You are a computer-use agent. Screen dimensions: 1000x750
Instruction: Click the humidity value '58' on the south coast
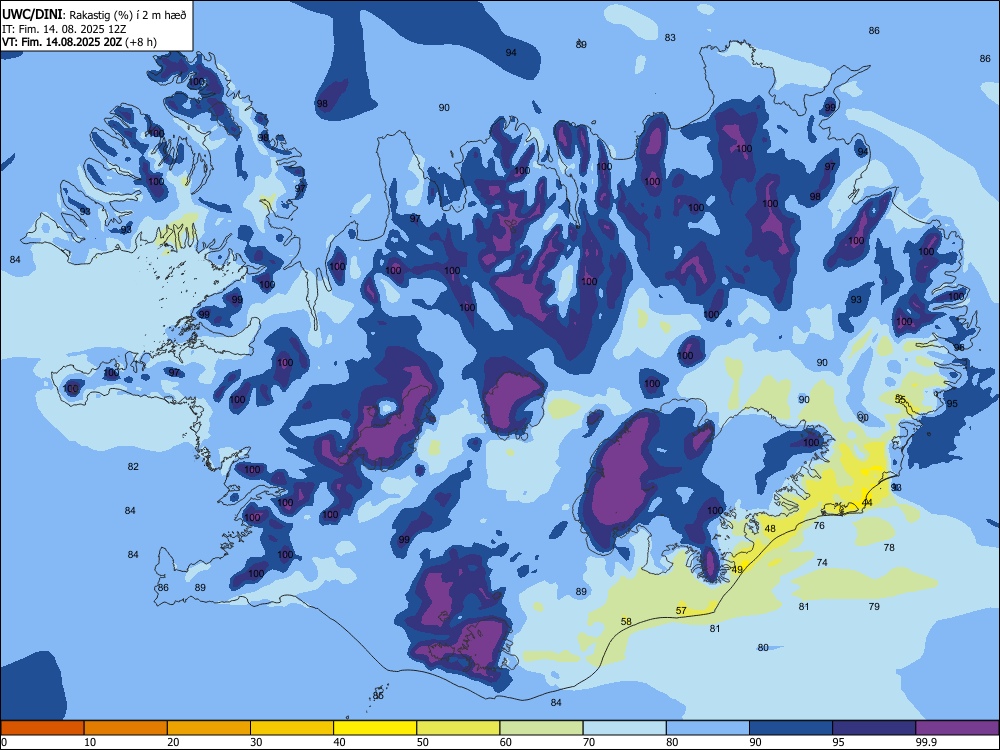[626, 622]
